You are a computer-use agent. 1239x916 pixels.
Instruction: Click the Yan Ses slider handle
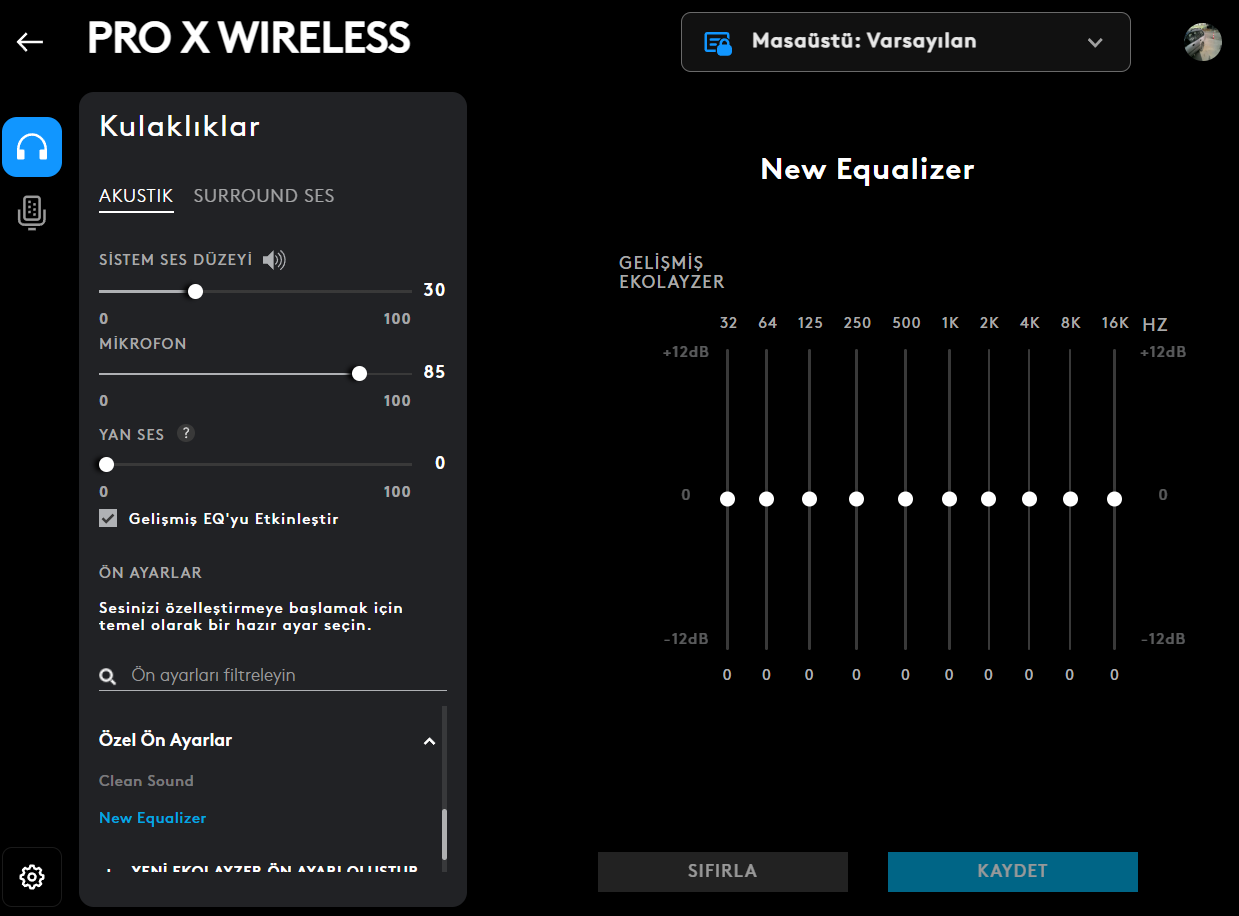click(107, 464)
